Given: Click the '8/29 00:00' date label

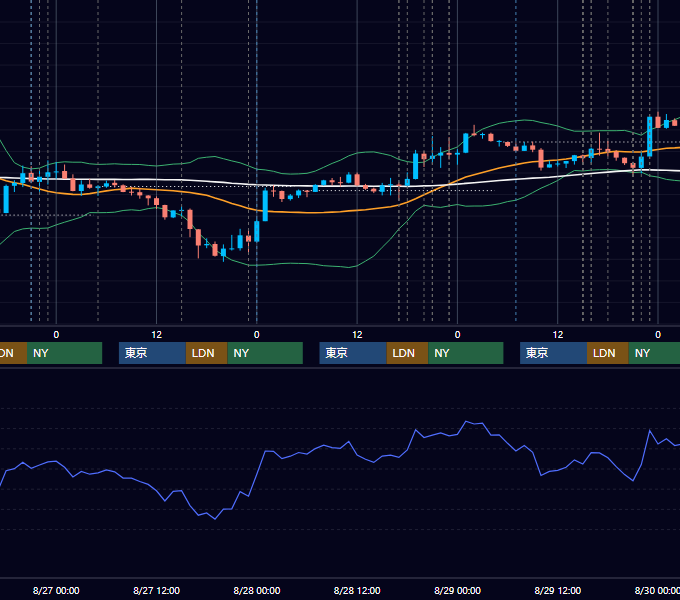Looking at the screenshot, I should tap(458, 590).
